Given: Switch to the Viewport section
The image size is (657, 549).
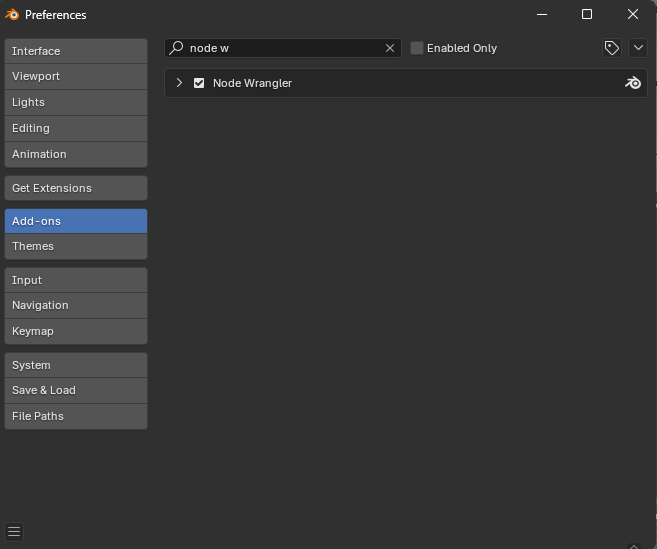Looking at the screenshot, I should [76, 76].
